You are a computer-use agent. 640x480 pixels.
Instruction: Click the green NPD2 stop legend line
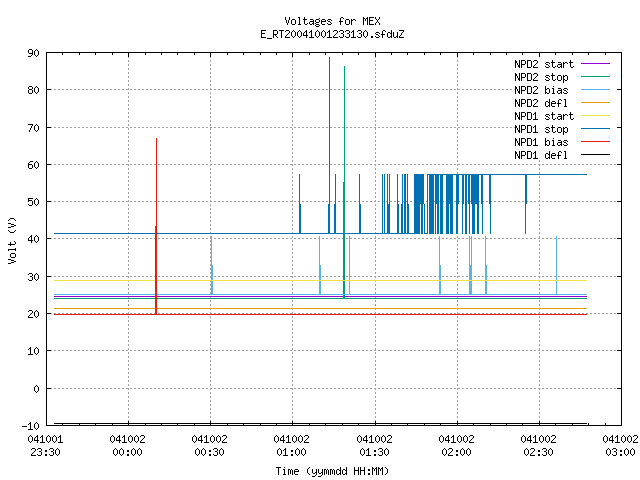pyautogui.click(x=595, y=76)
